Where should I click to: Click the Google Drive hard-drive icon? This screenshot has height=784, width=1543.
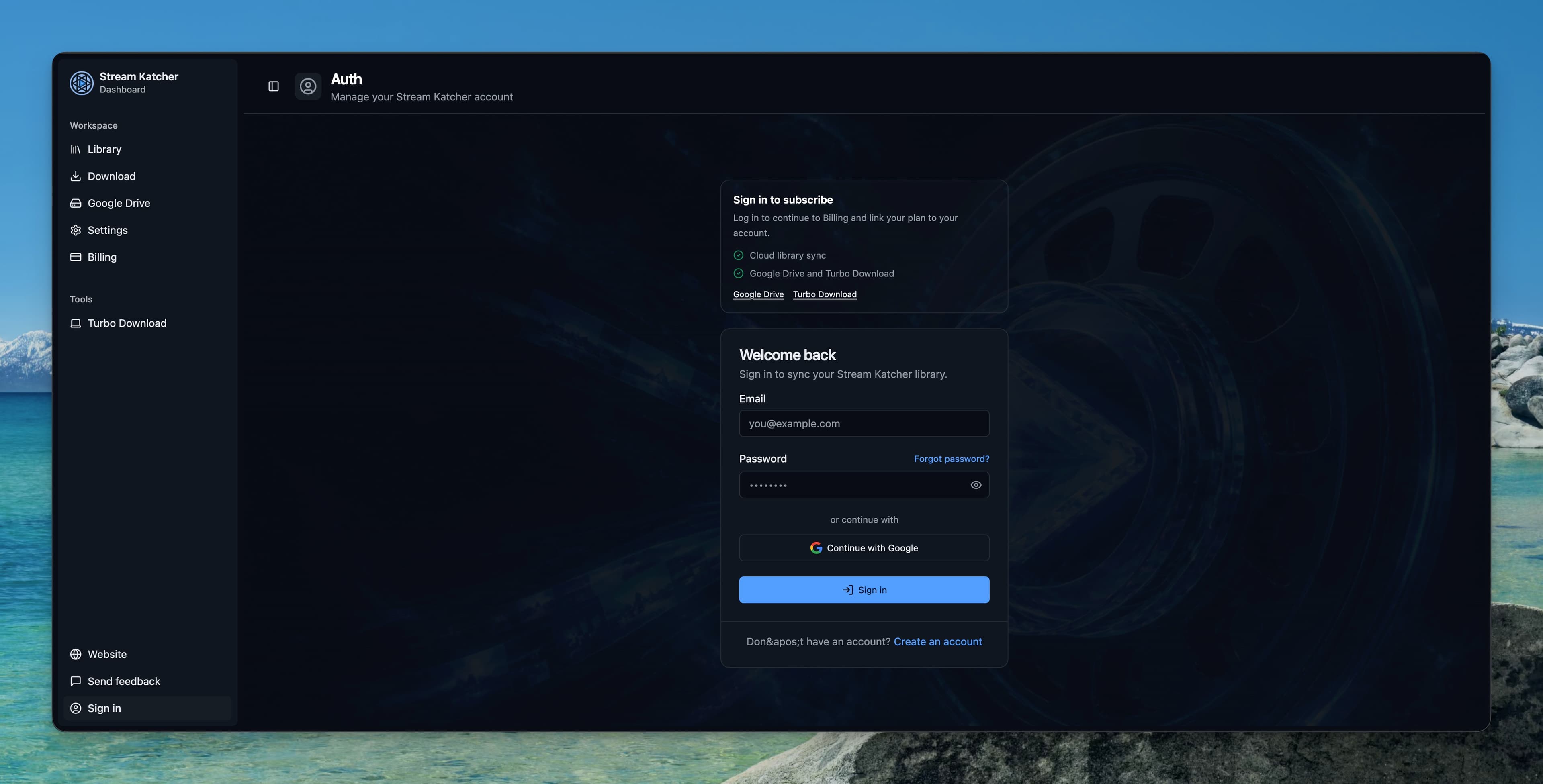[76, 203]
